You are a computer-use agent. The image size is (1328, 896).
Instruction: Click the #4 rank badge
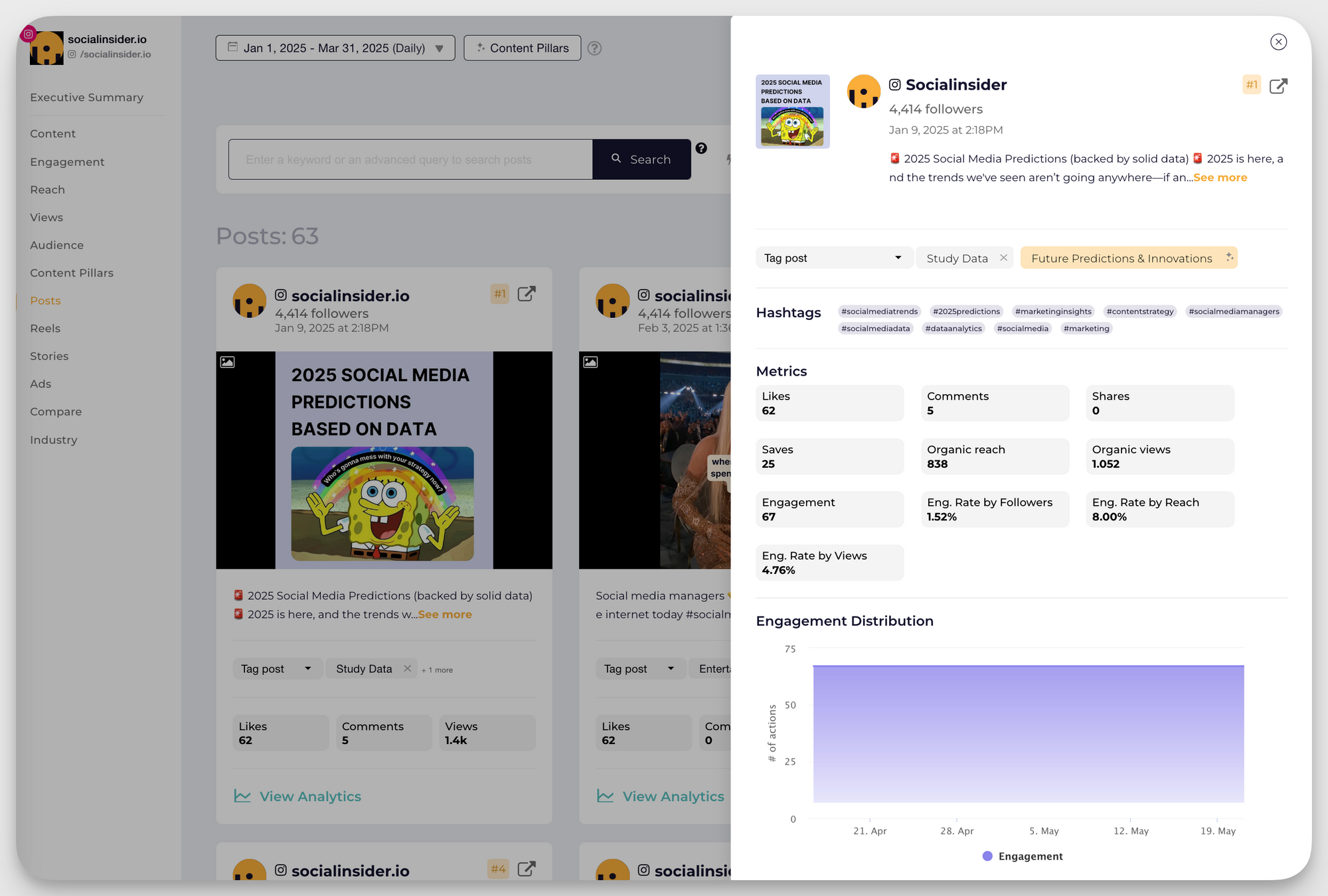(499, 869)
